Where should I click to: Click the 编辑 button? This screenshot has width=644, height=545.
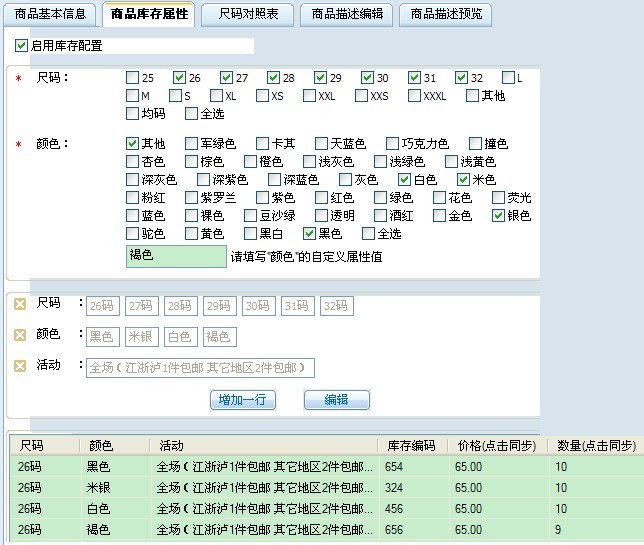(x=336, y=400)
